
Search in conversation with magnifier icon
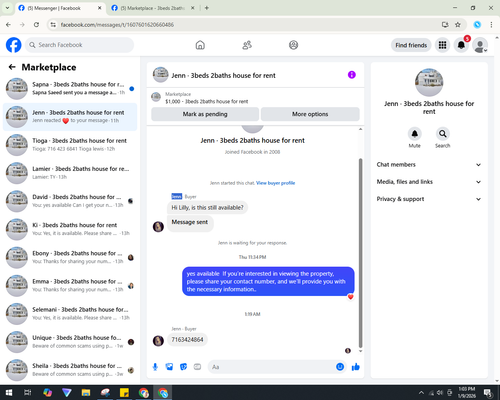pos(443,134)
